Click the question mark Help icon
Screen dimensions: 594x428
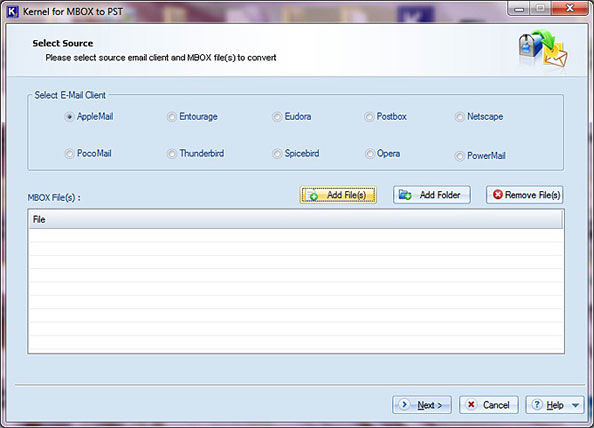tap(537, 405)
